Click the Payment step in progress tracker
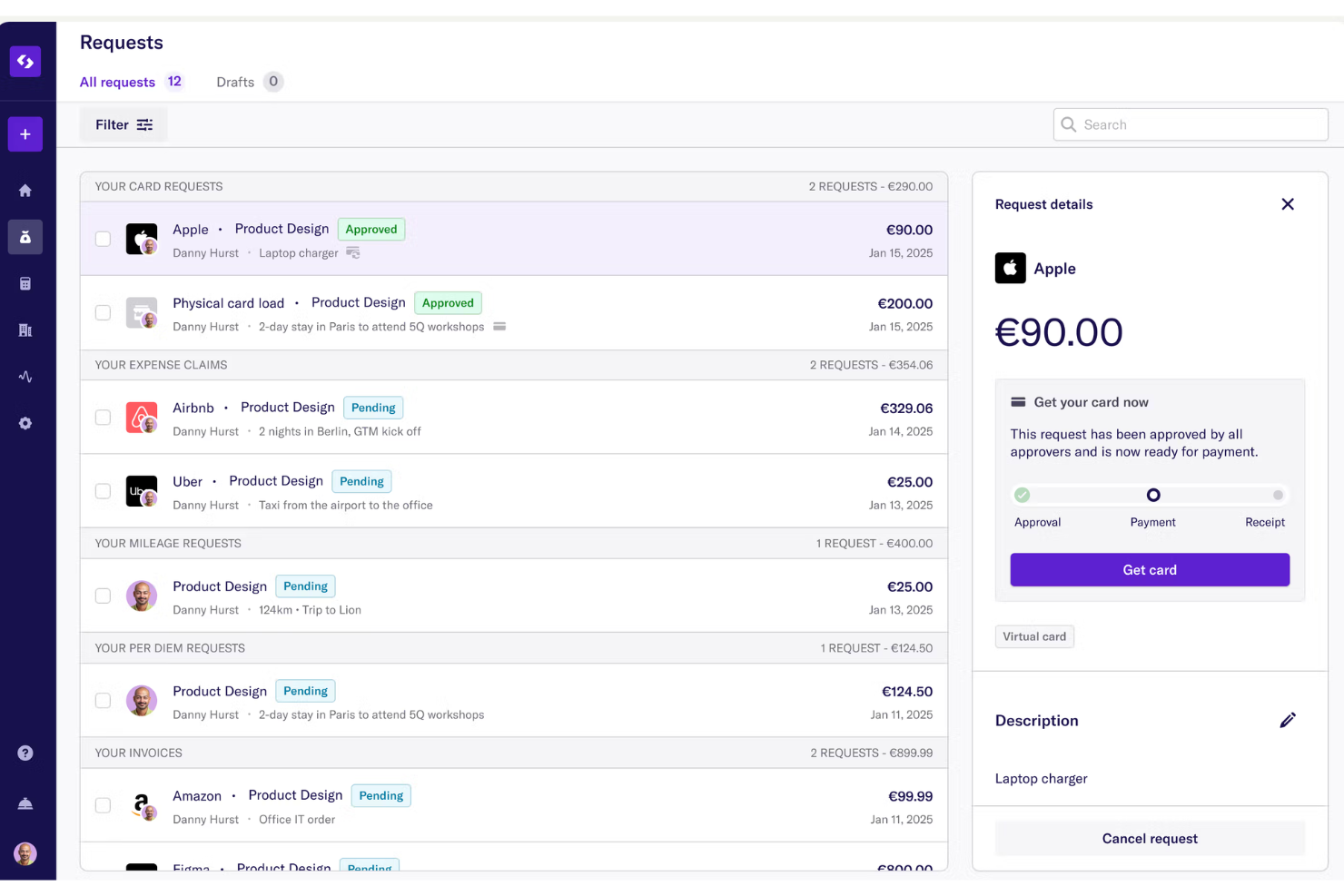This screenshot has height=896, width=1344. pyautogui.click(x=1153, y=495)
